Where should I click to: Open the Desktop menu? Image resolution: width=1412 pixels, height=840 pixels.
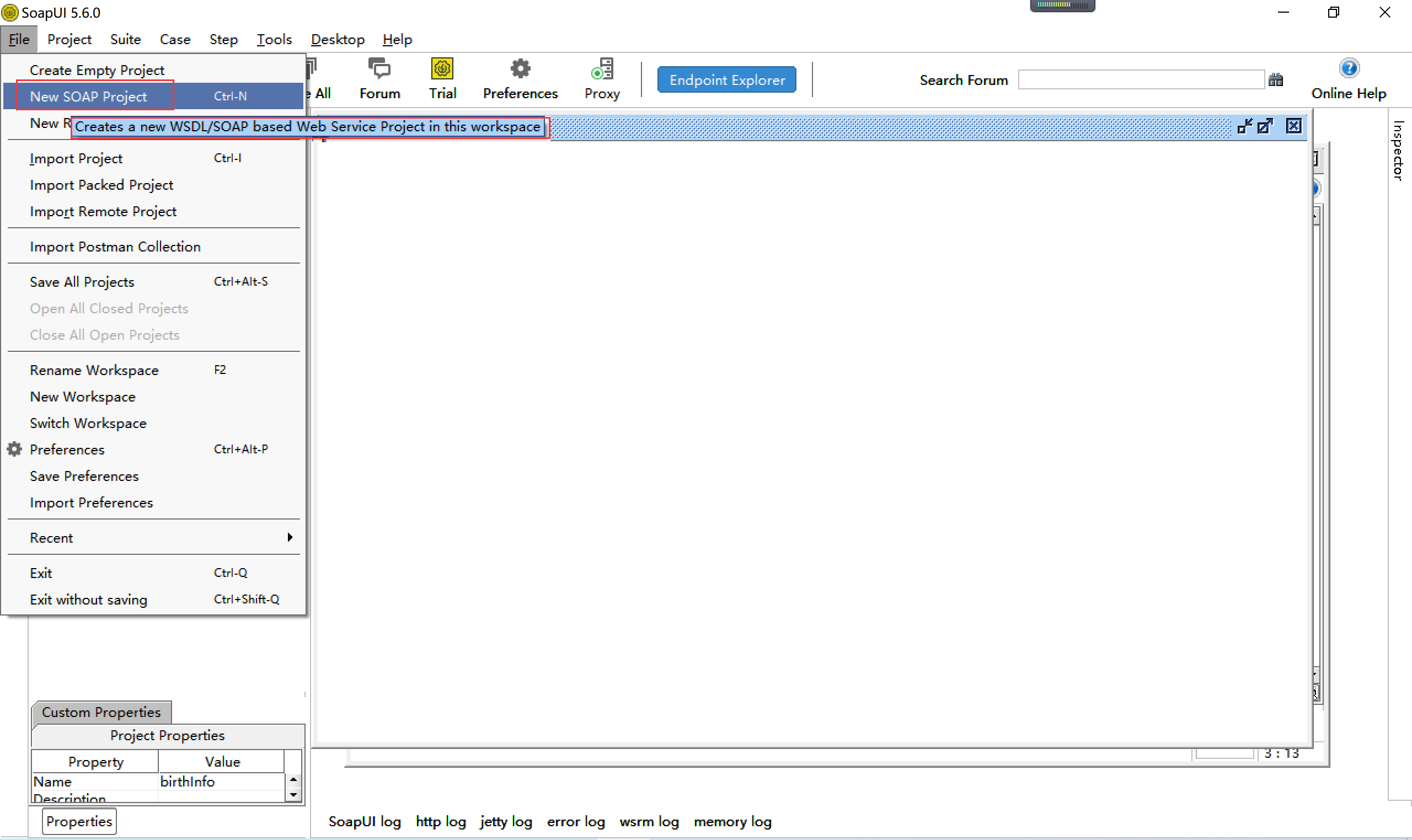pos(338,39)
